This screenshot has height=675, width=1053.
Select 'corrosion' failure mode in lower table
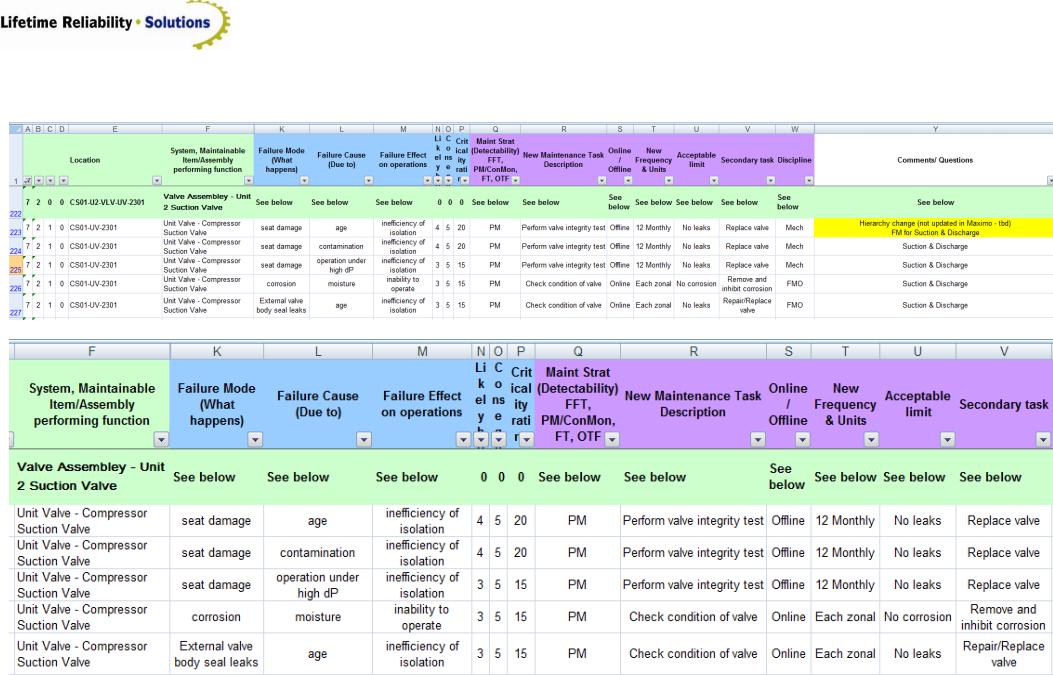[216, 617]
